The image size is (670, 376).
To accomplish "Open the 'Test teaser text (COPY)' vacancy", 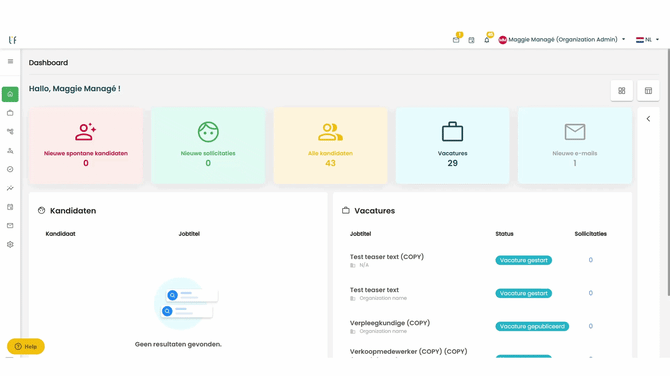I will (387, 257).
